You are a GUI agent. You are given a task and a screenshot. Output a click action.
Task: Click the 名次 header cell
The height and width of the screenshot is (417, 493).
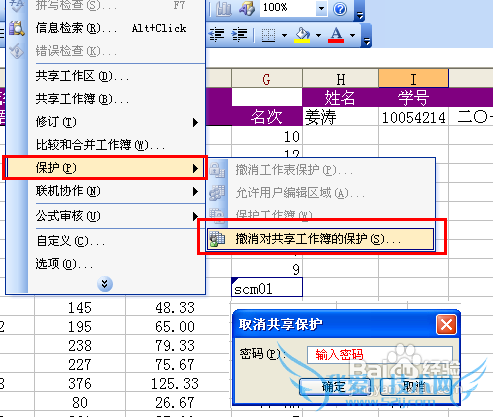267,117
